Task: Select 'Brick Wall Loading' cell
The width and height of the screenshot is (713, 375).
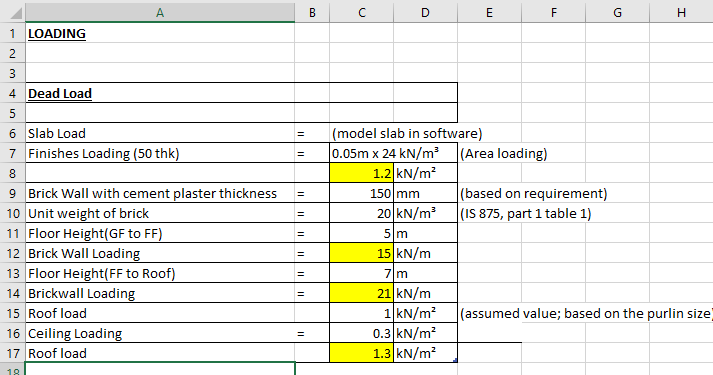Action: [160, 253]
